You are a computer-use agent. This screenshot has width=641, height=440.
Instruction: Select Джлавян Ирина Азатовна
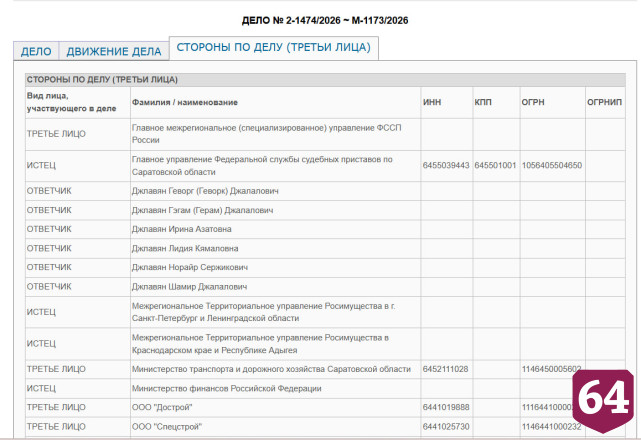pos(182,229)
